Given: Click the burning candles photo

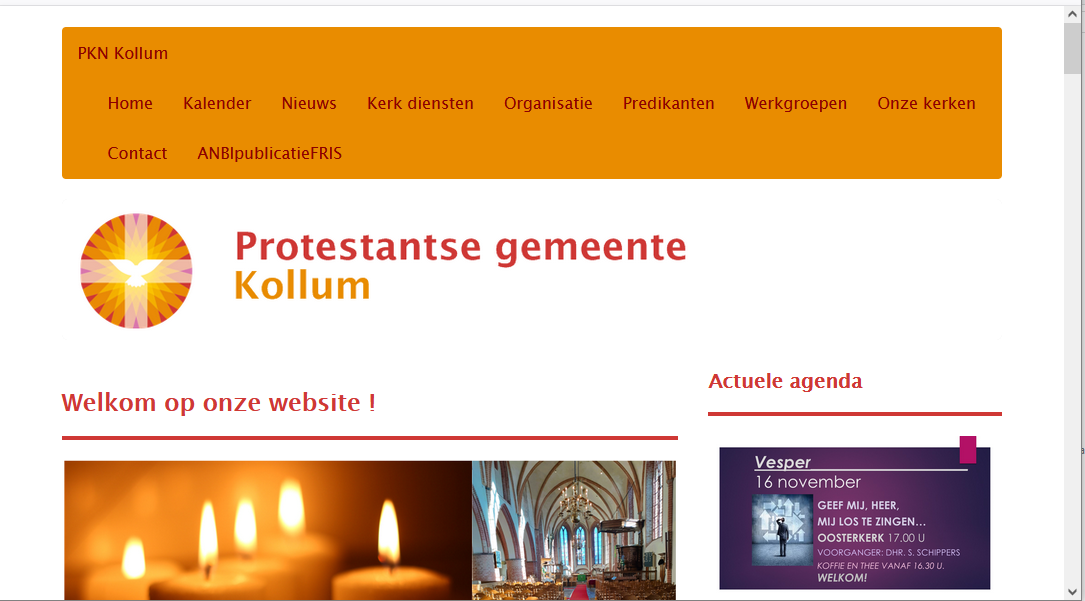Looking at the screenshot, I should click(x=268, y=530).
